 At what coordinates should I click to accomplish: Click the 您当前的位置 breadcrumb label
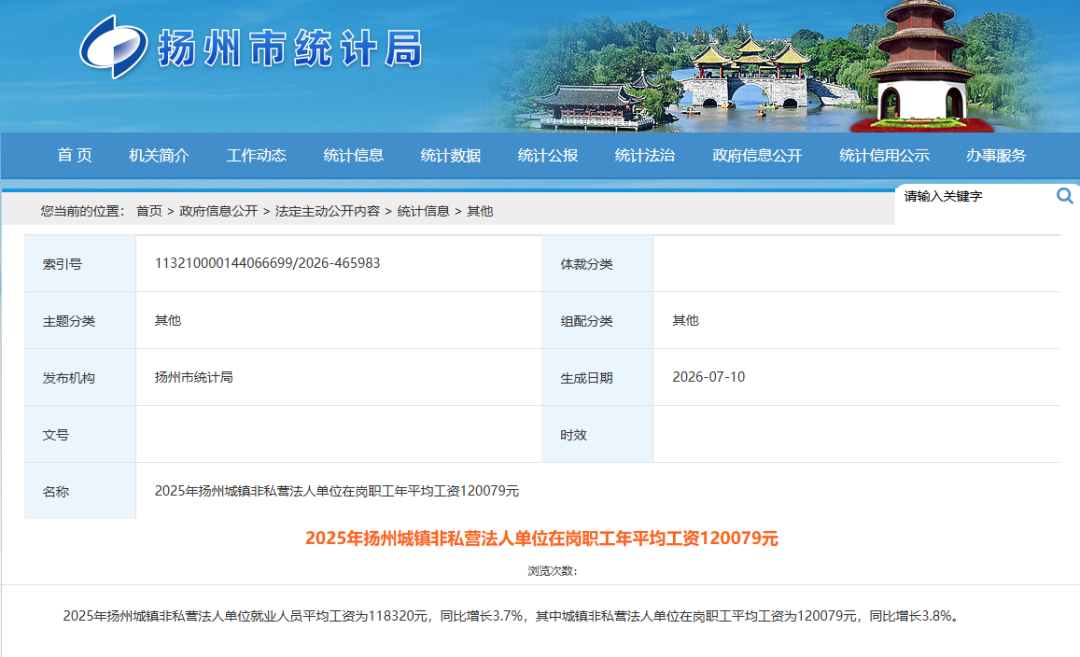tap(82, 211)
